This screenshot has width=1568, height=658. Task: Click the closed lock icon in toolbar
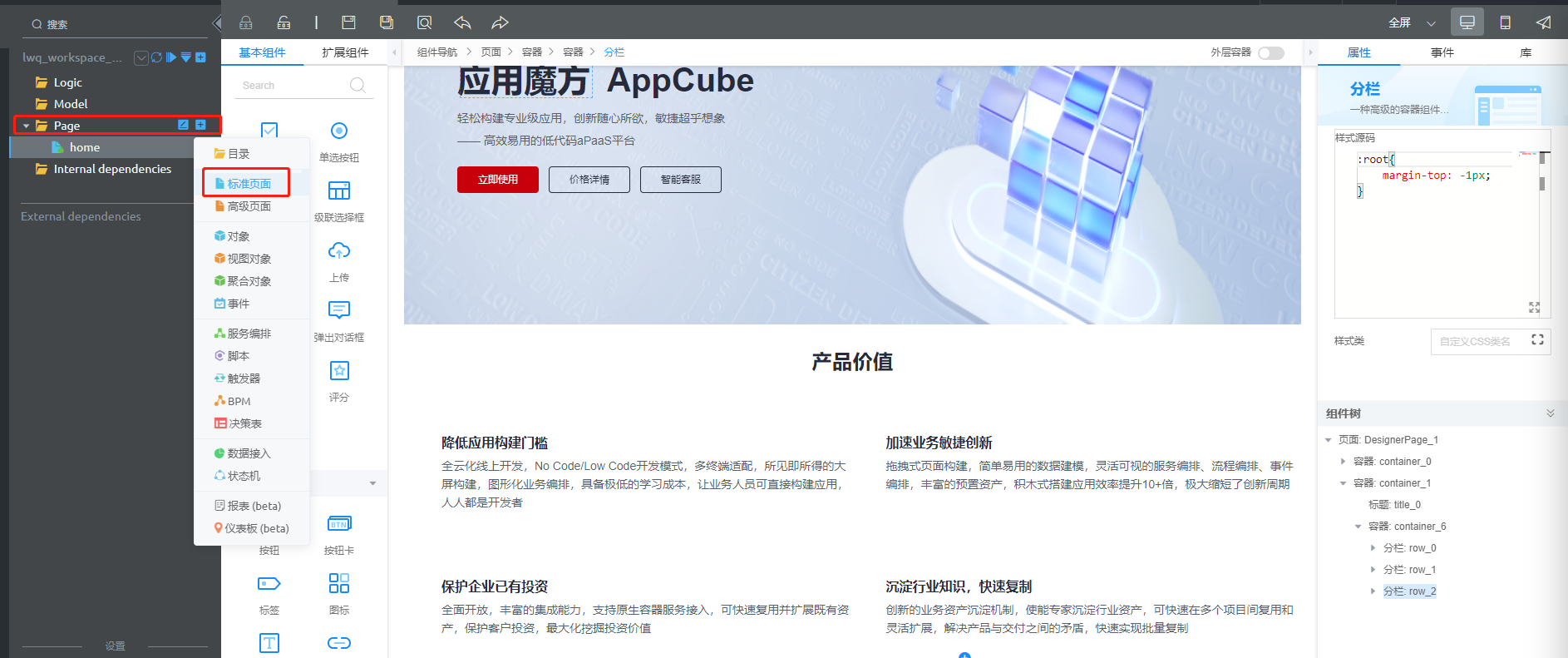246,22
